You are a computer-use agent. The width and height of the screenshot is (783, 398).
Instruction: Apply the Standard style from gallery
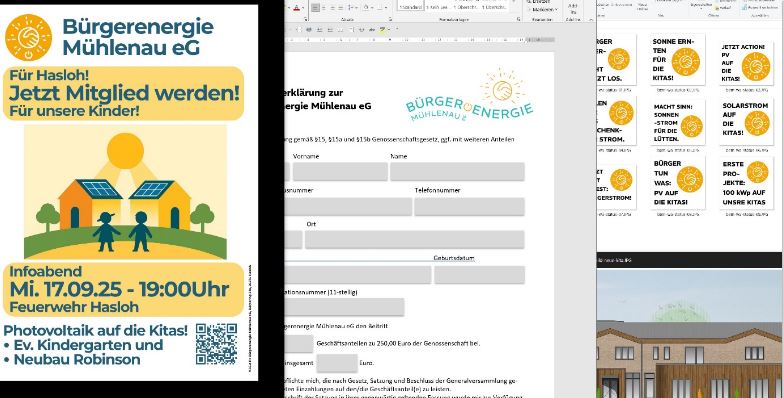point(410,6)
